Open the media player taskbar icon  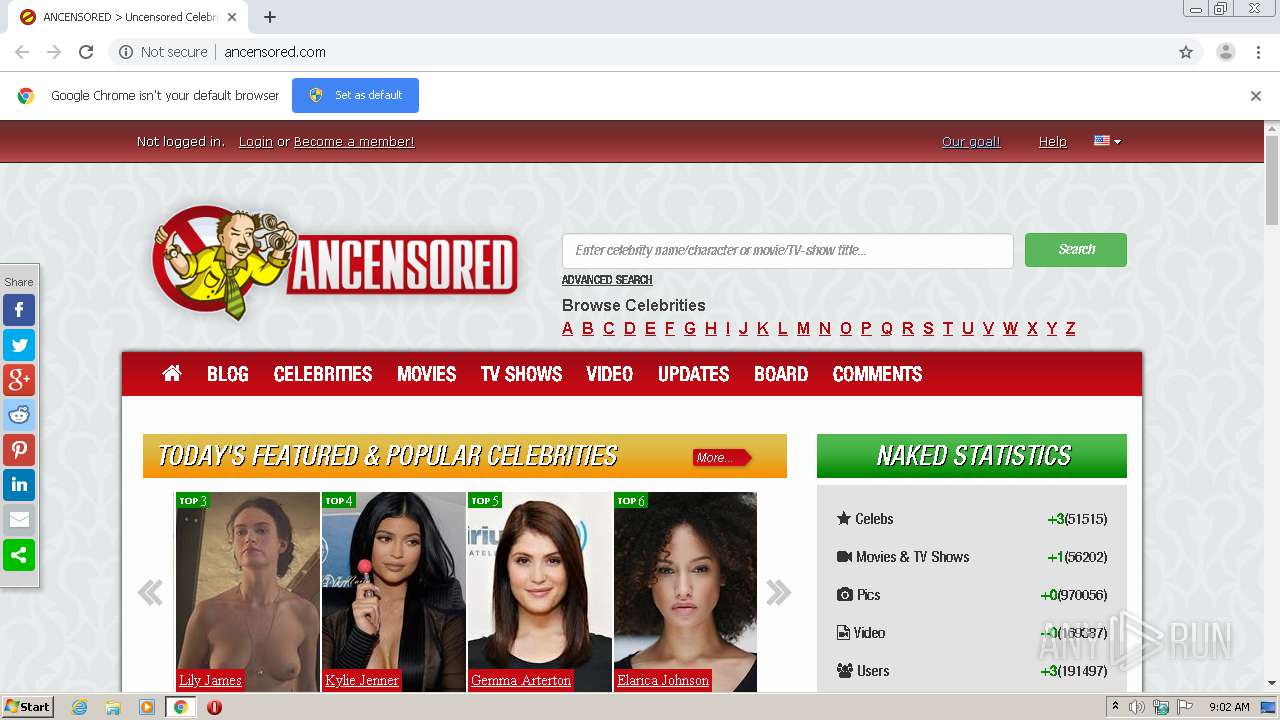point(147,707)
